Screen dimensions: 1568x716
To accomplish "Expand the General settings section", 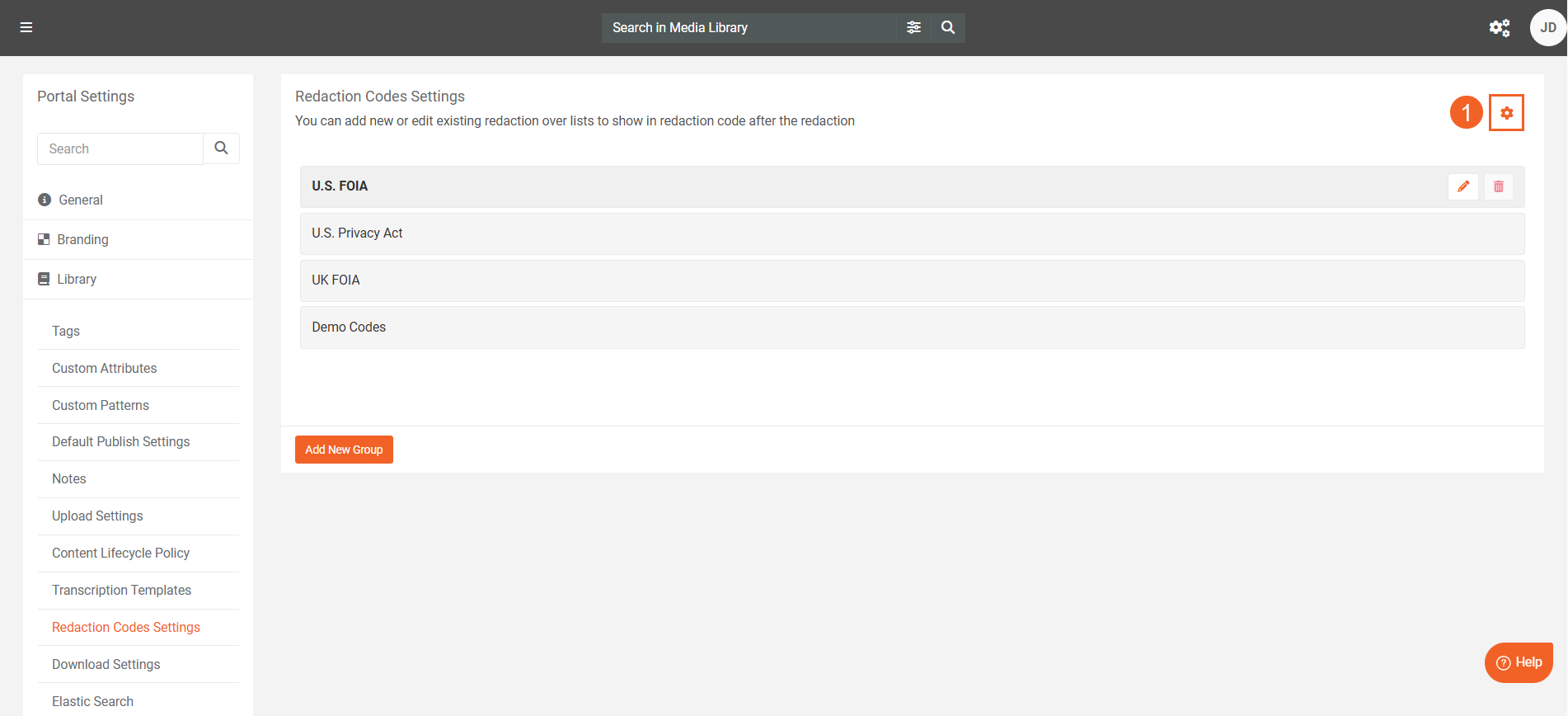I will pos(81,200).
